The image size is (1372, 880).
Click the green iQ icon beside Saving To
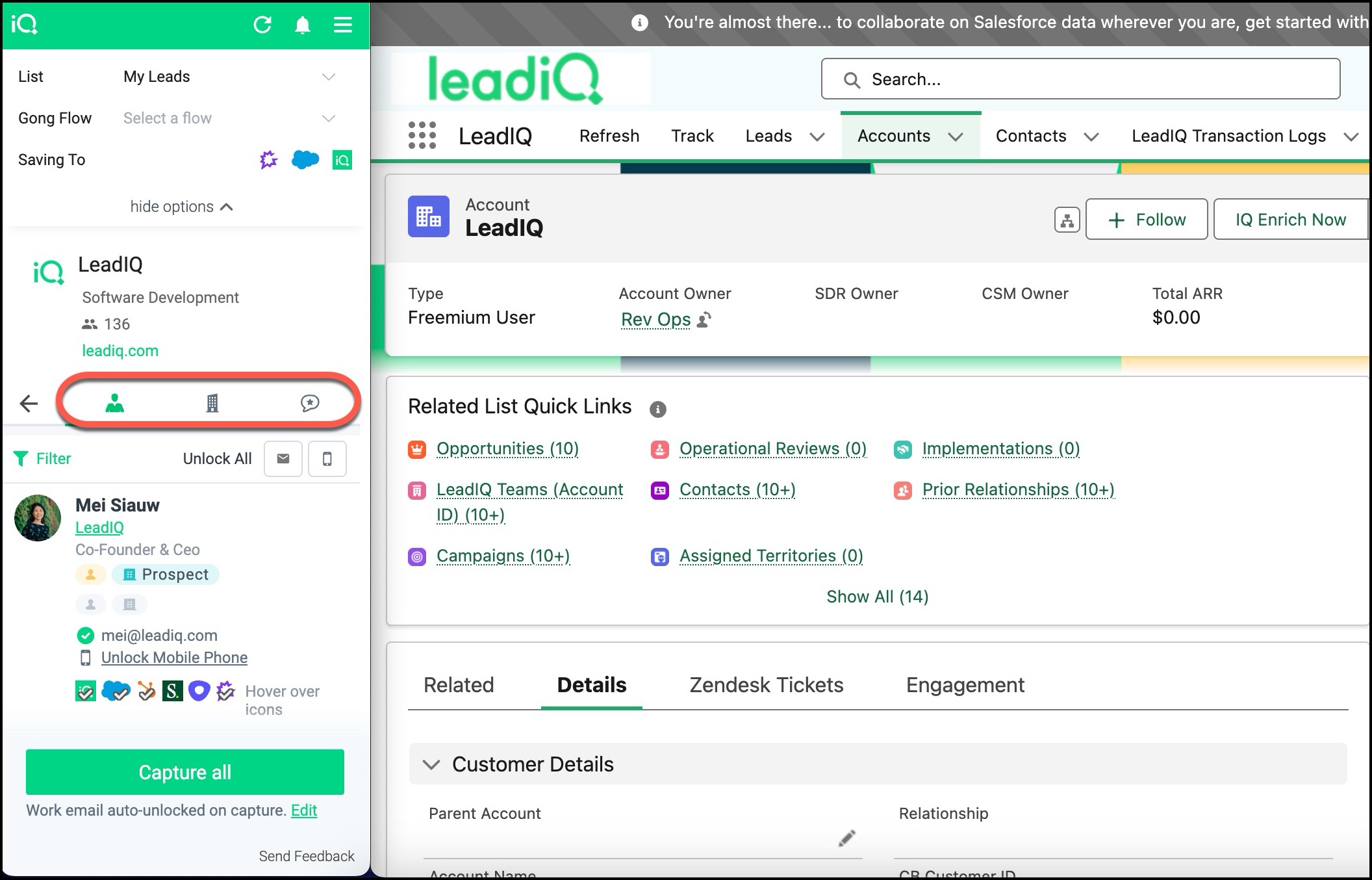pyautogui.click(x=342, y=160)
